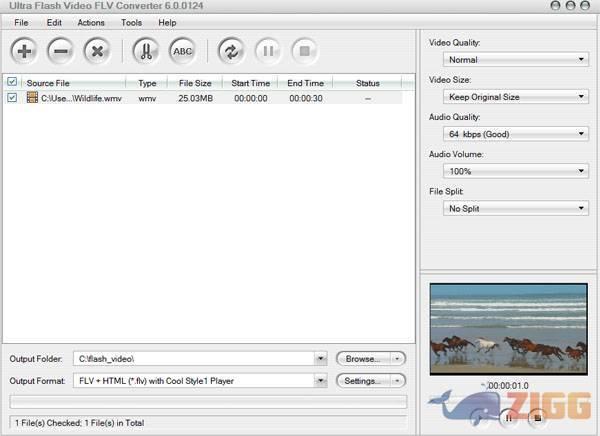
Task: Pause the preview video playback
Action: click(x=508, y=418)
